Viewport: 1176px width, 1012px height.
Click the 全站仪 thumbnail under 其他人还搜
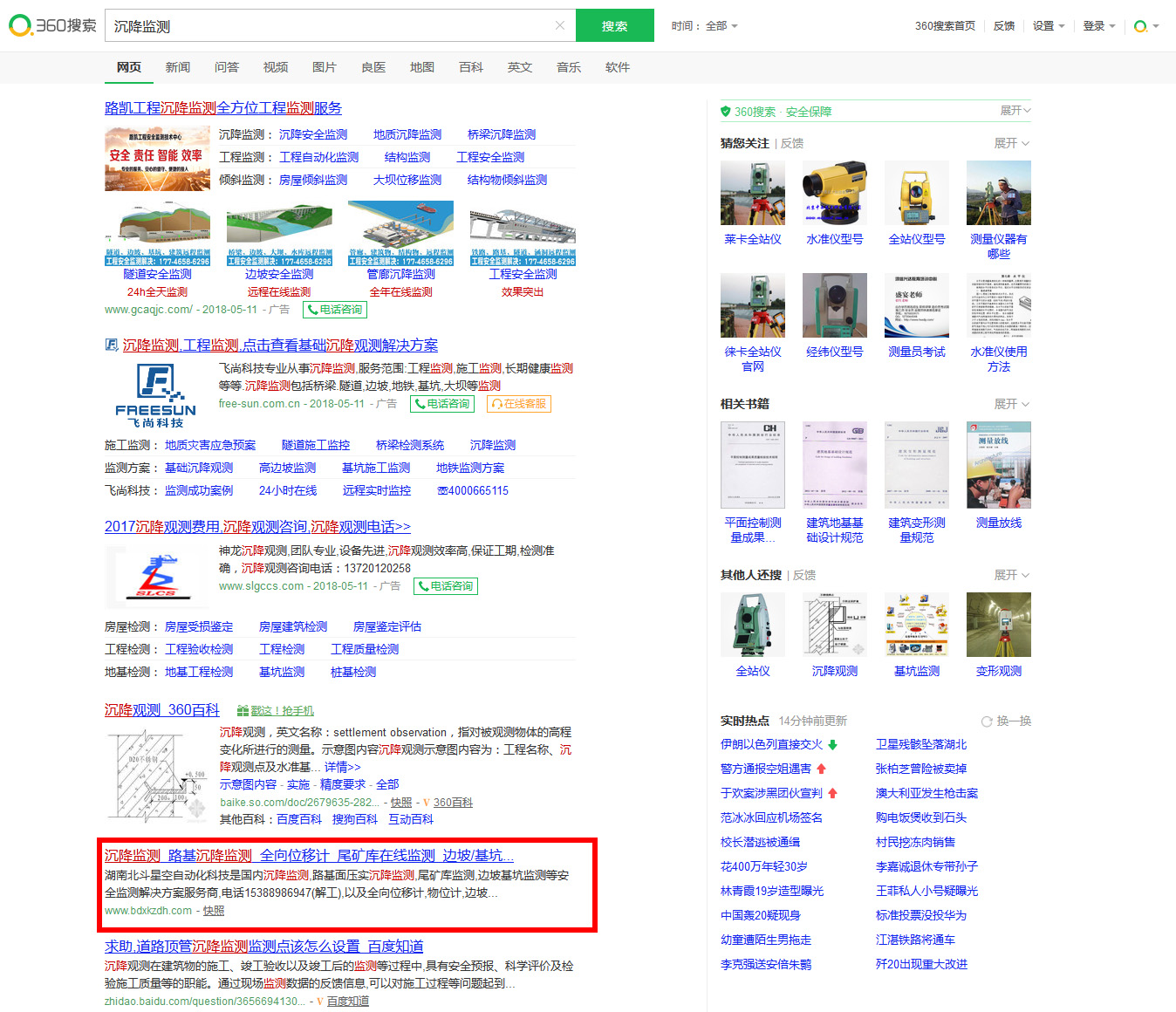[752, 623]
